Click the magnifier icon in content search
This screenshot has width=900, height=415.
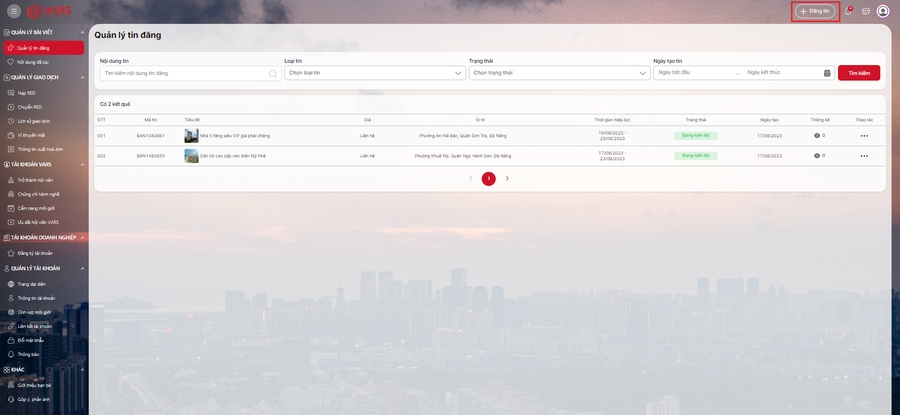click(x=272, y=73)
